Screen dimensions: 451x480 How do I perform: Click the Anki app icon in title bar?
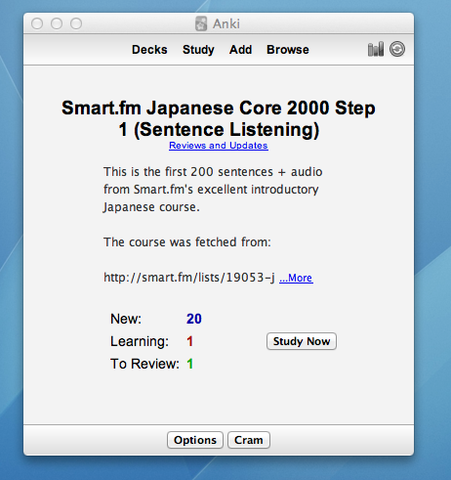click(201, 24)
